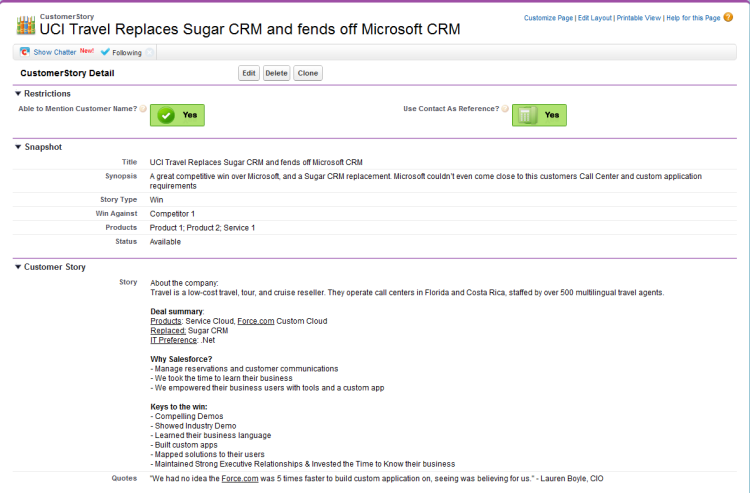
Task: Click the Edit Layout link
Action: point(595,18)
